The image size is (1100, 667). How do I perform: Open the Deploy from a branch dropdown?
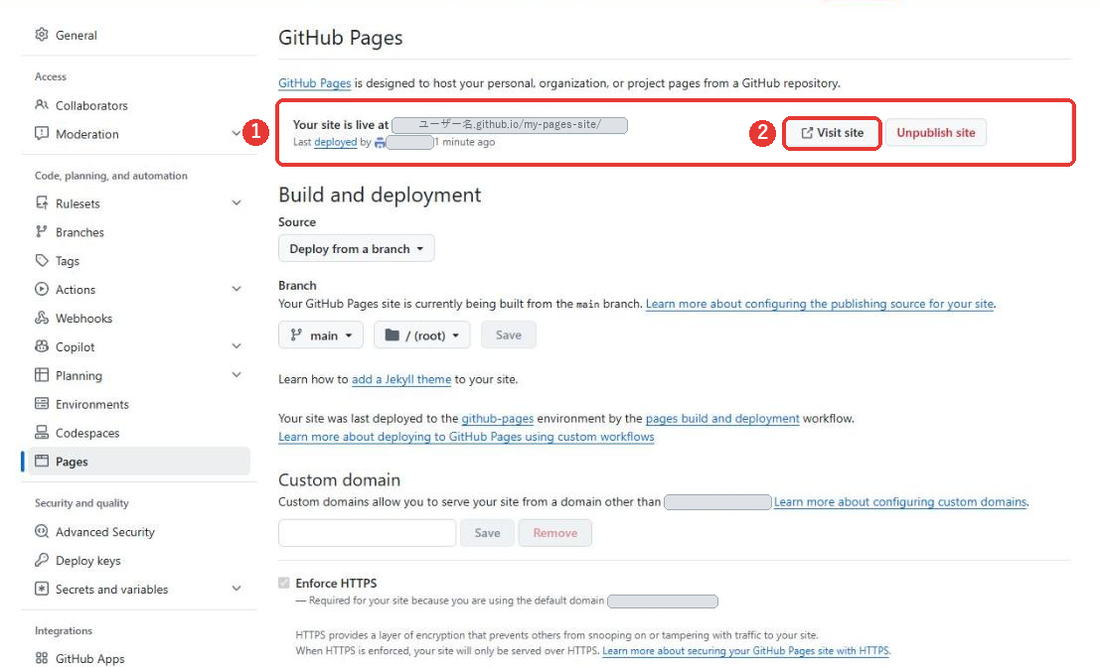click(x=356, y=249)
